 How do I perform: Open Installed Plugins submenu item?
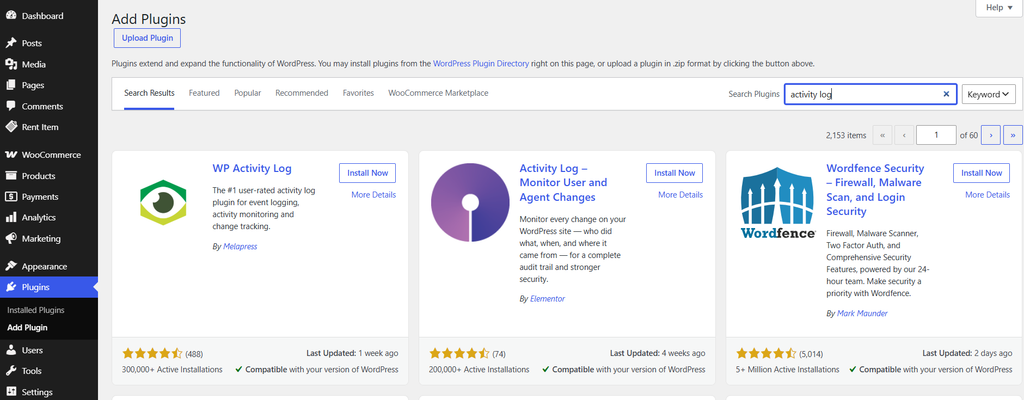[x=36, y=310]
